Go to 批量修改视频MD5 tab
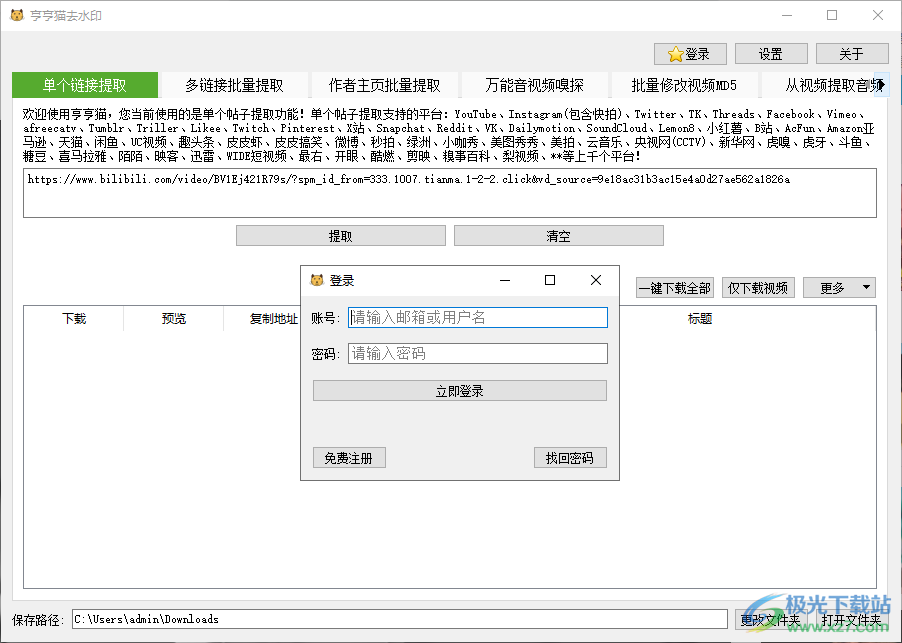The width and height of the screenshot is (902, 643). click(684, 85)
